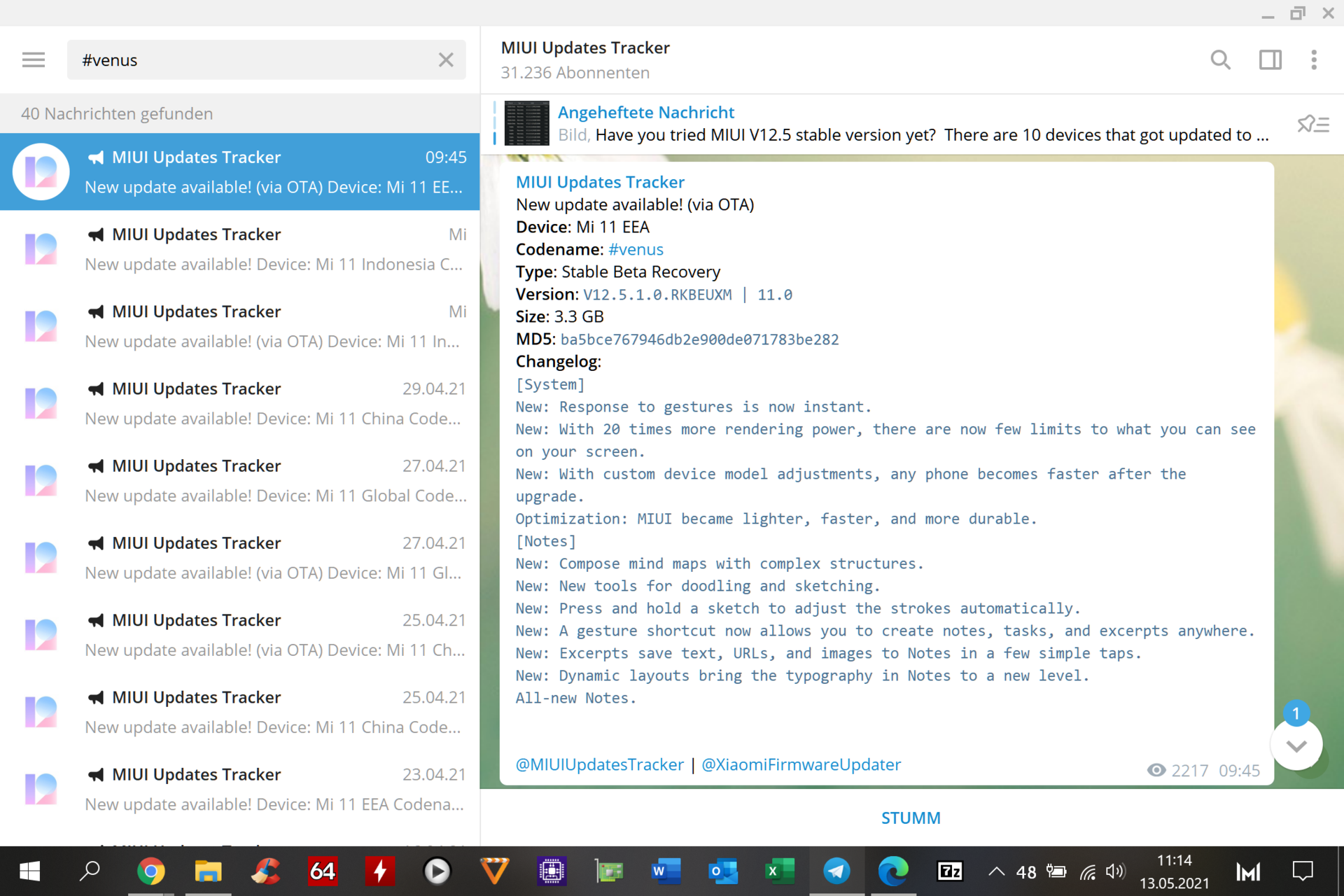Open the red lightning bolt taskbar app
Image resolution: width=1344 pixels, height=896 pixels.
(380, 871)
